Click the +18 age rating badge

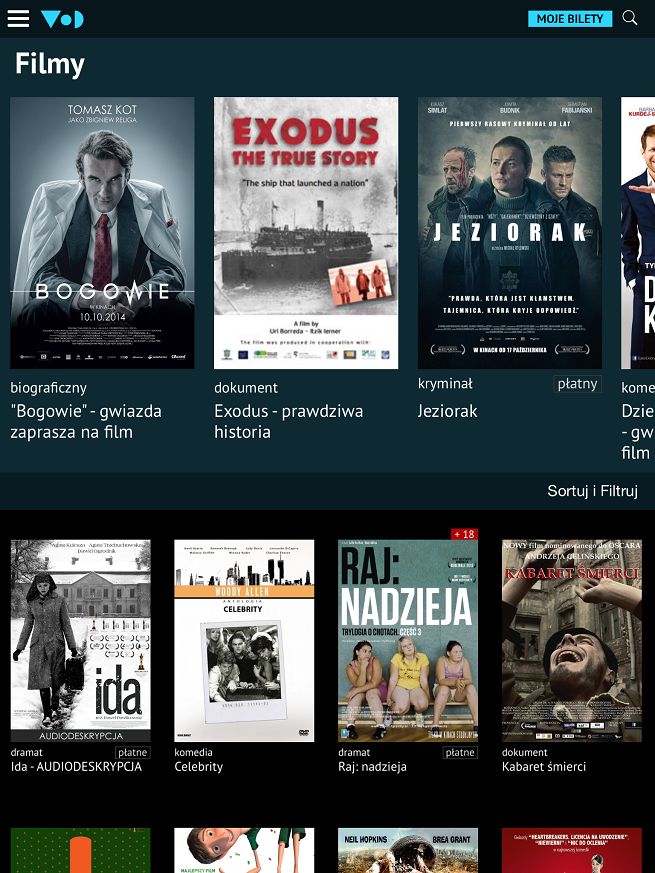coord(464,534)
